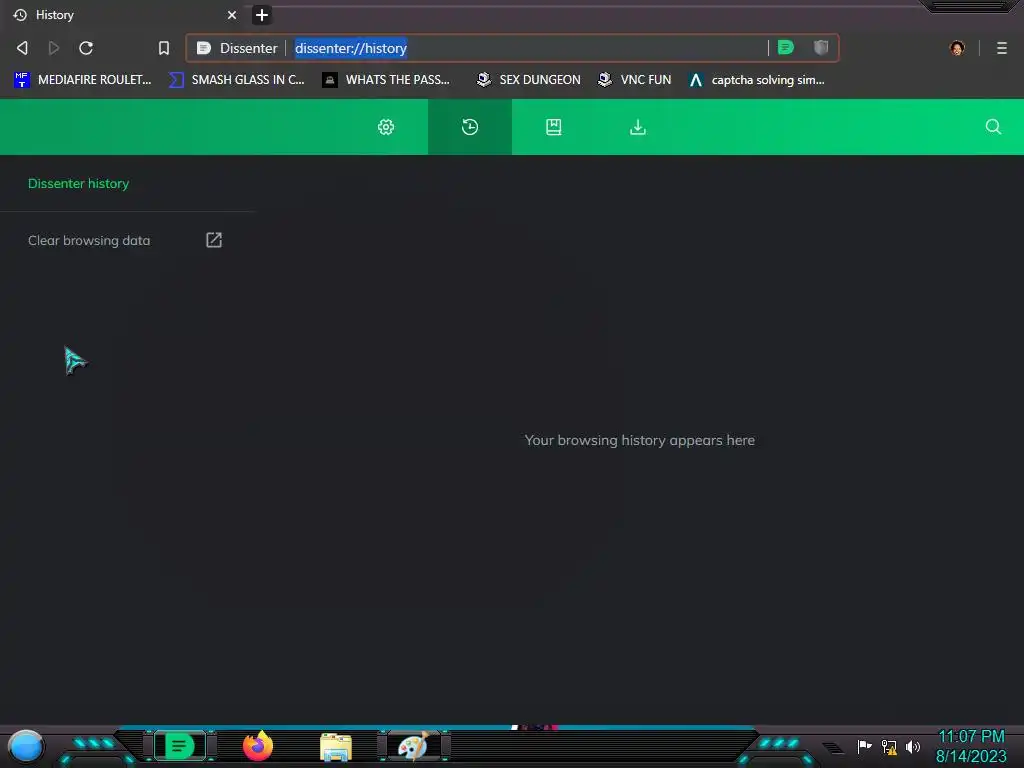The width and height of the screenshot is (1024, 768).
Task: Open the browser hamburger menu
Action: tap(1002, 48)
